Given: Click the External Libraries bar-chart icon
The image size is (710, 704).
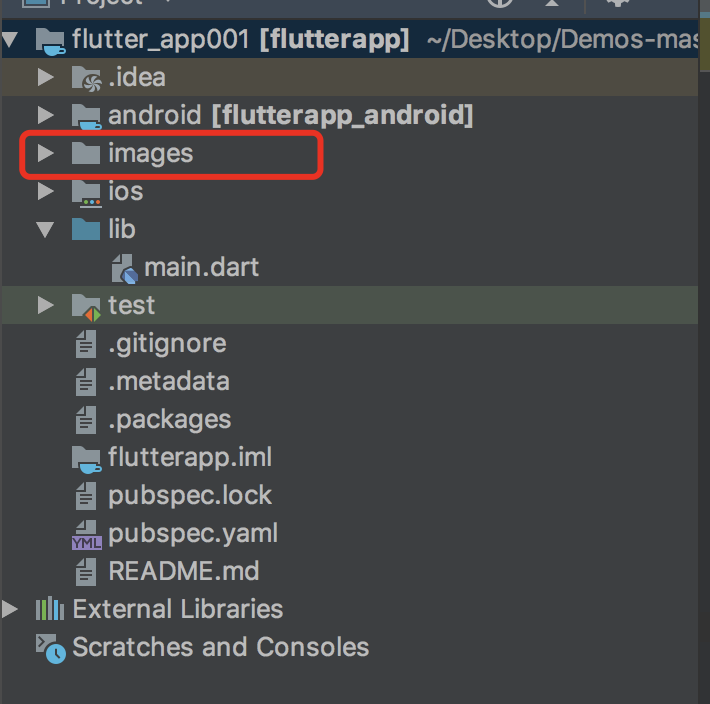Looking at the screenshot, I should [x=50, y=609].
